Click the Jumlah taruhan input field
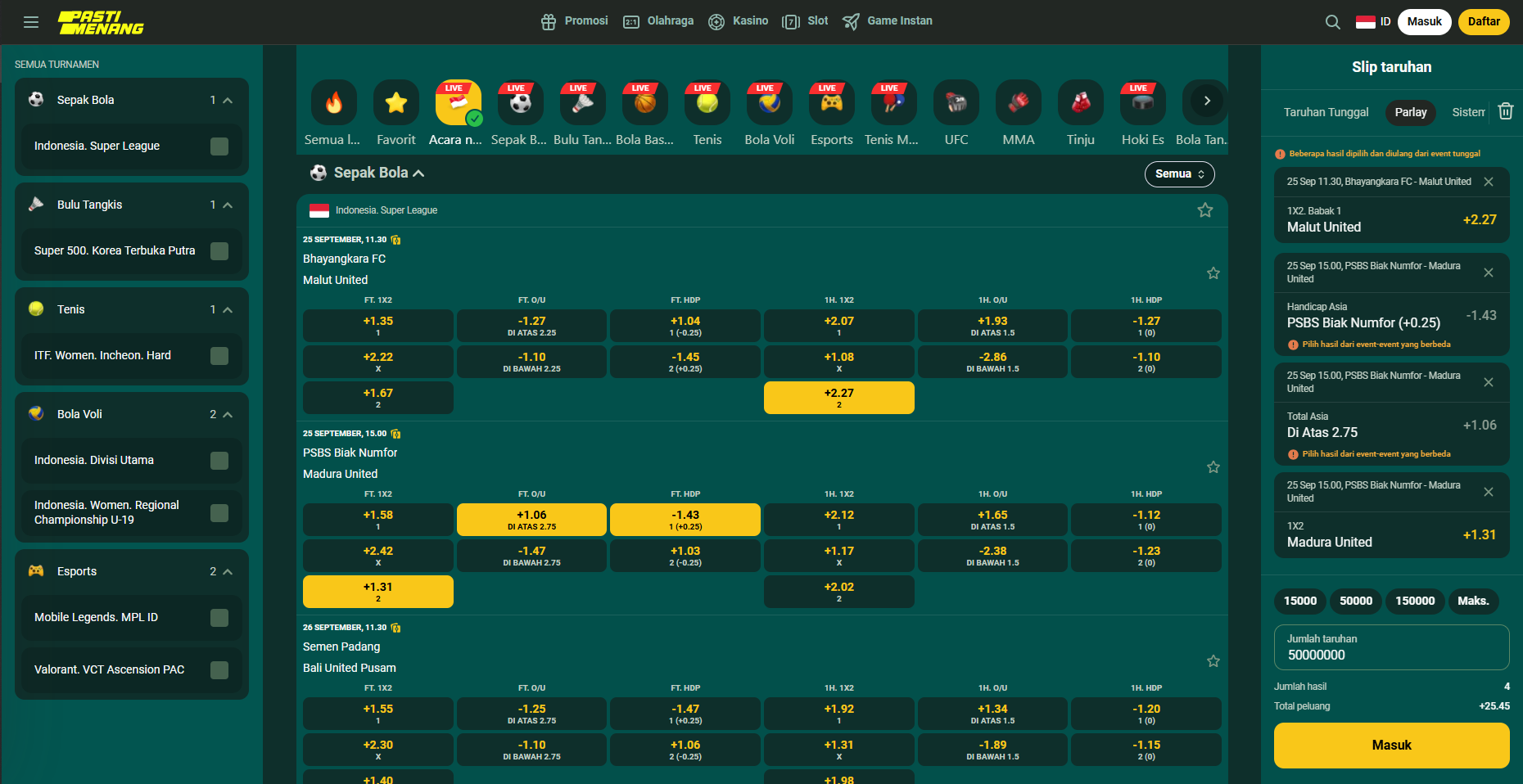1523x784 pixels. coord(1391,647)
